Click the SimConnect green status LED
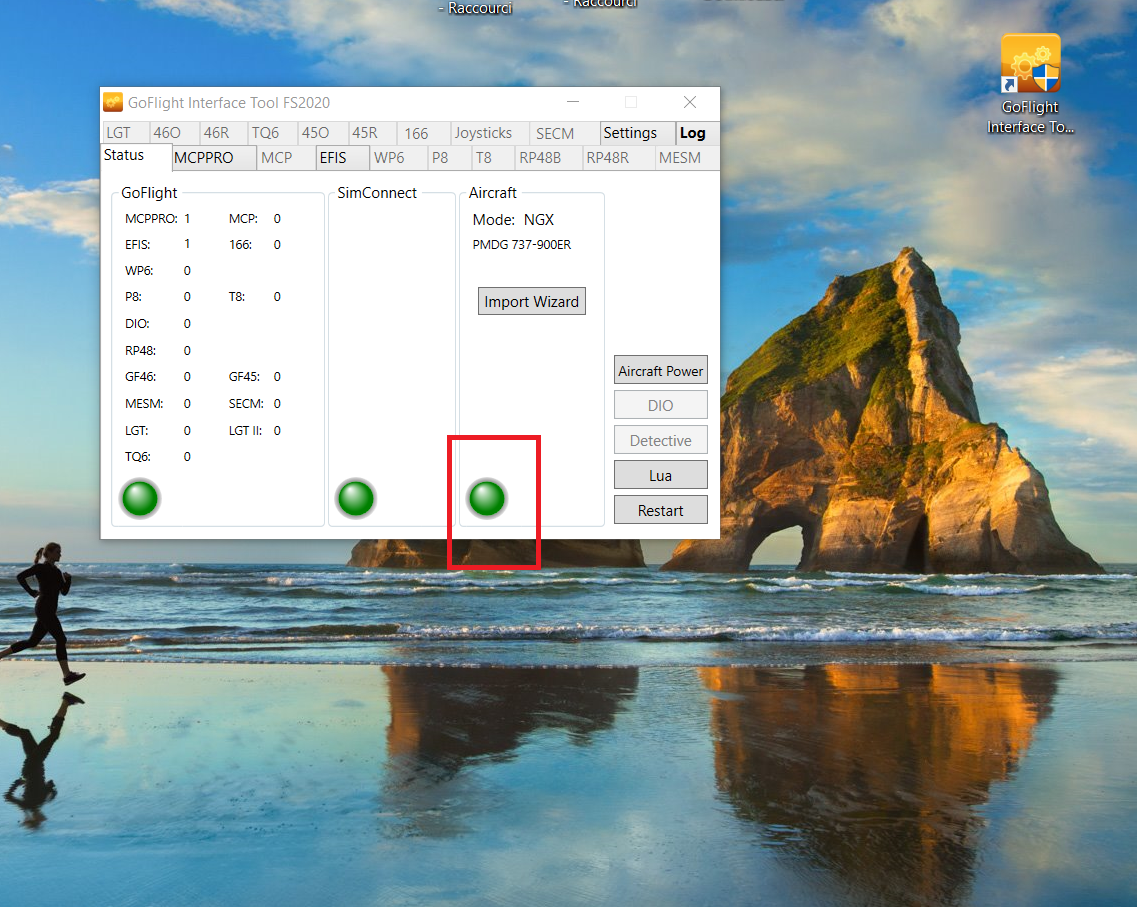Screen dimensions: 1137x907 (356, 498)
